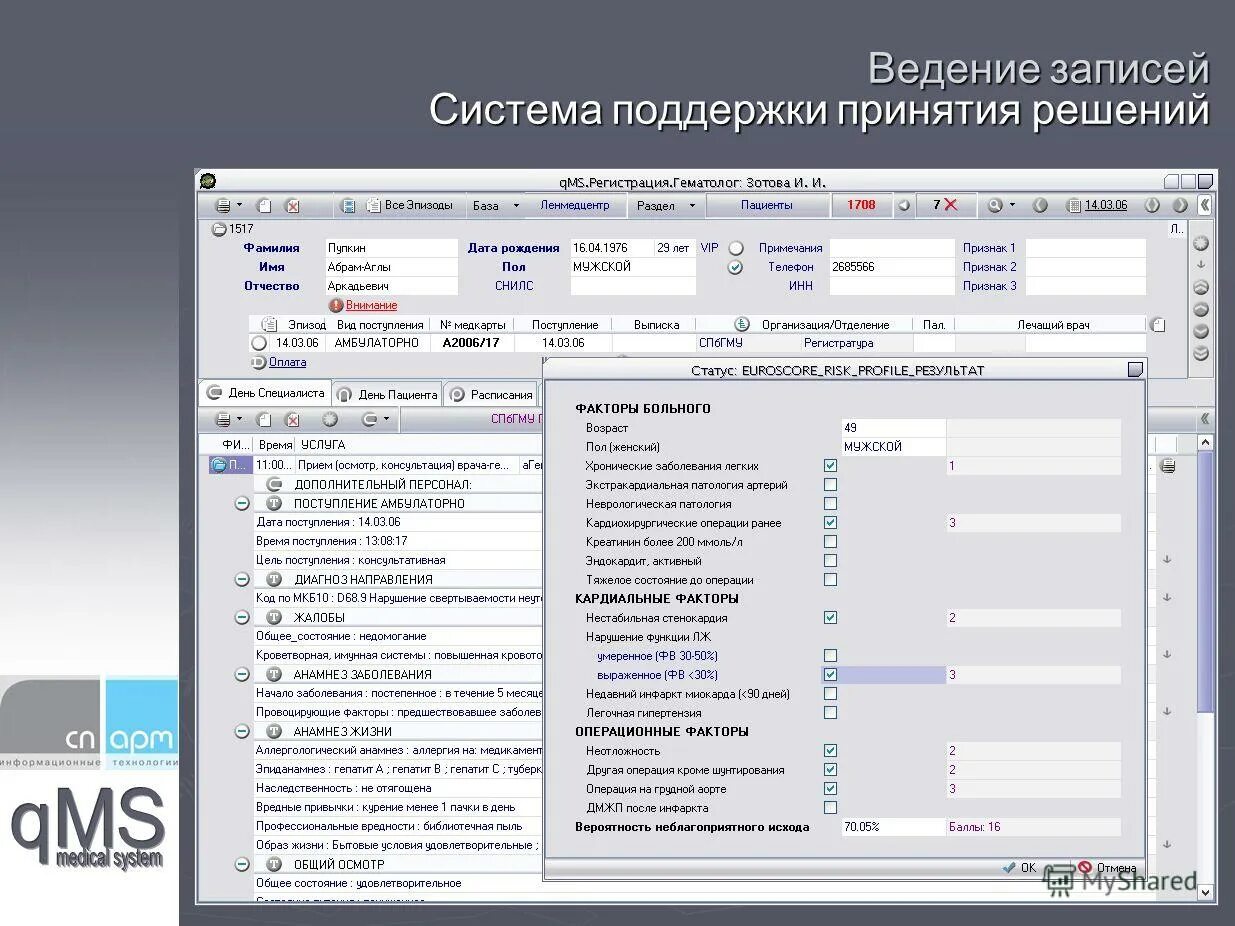The height and width of the screenshot is (926, 1235).
Task: Select the red delete icon on the toolbar
Action: pos(292,205)
